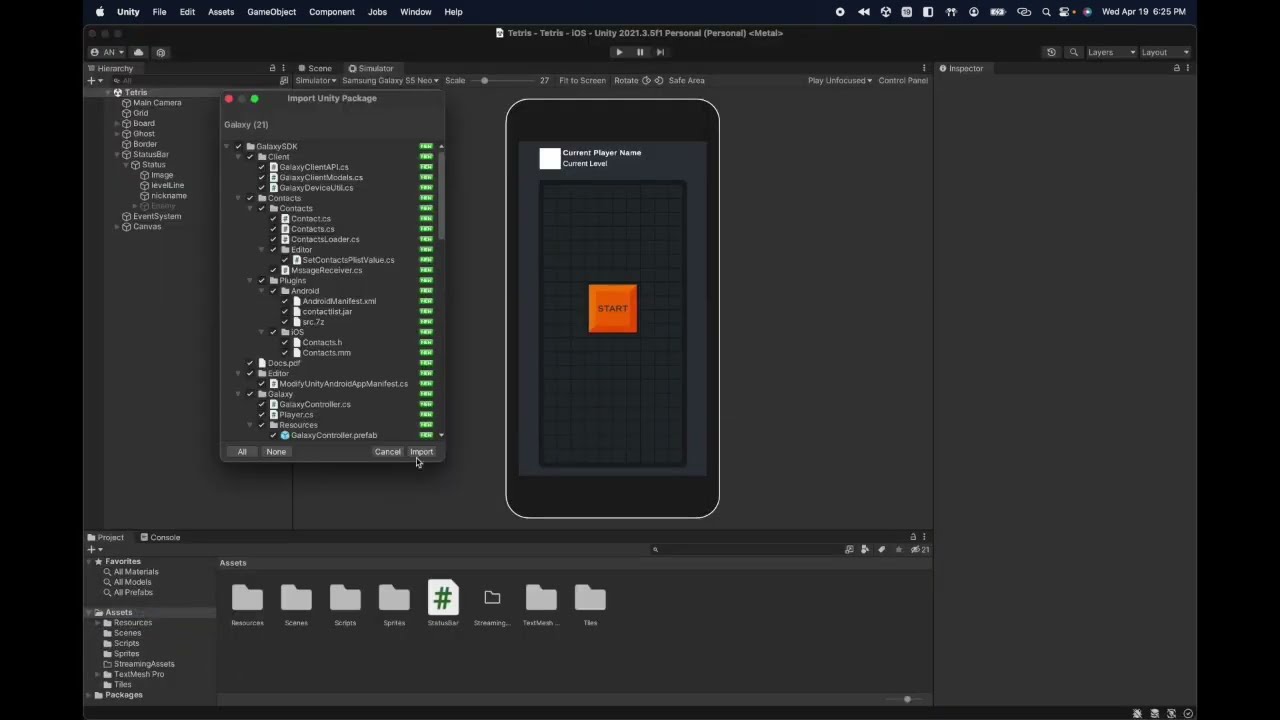Open the GameObject menu
1280x720 pixels.
pyautogui.click(x=272, y=12)
